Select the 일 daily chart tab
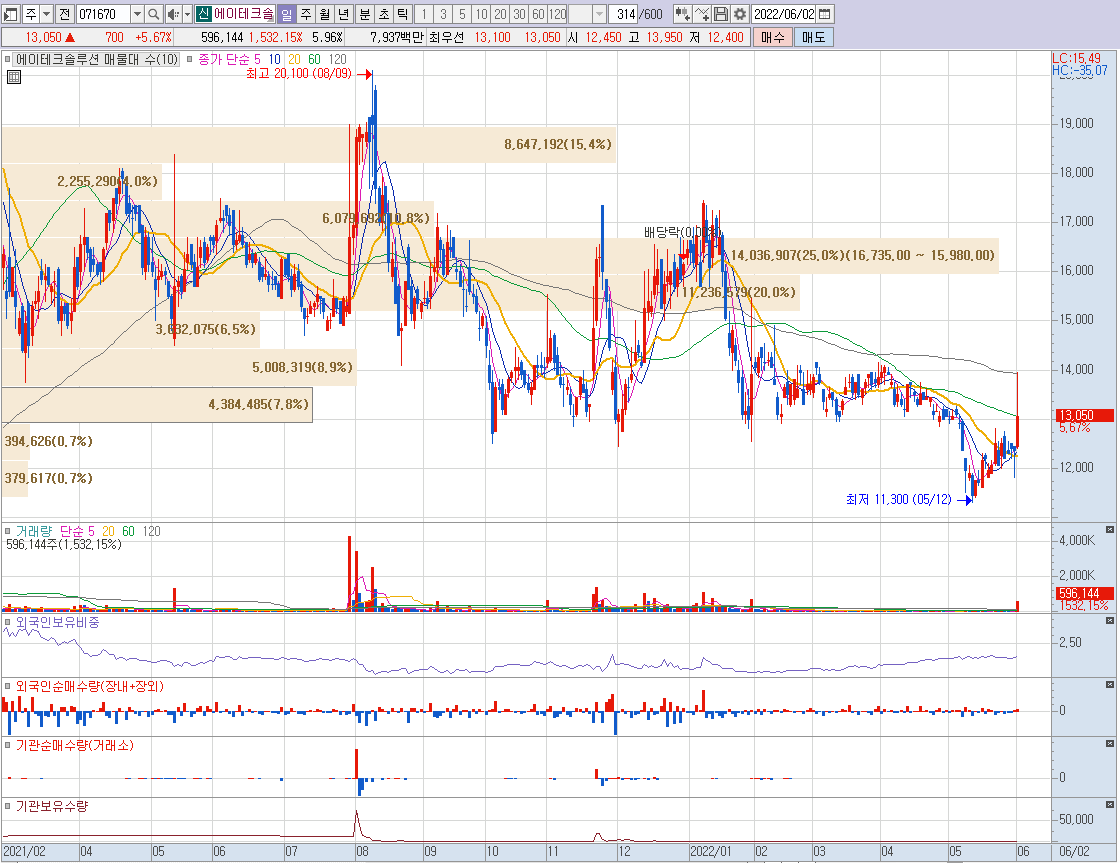 coord(286,14)
